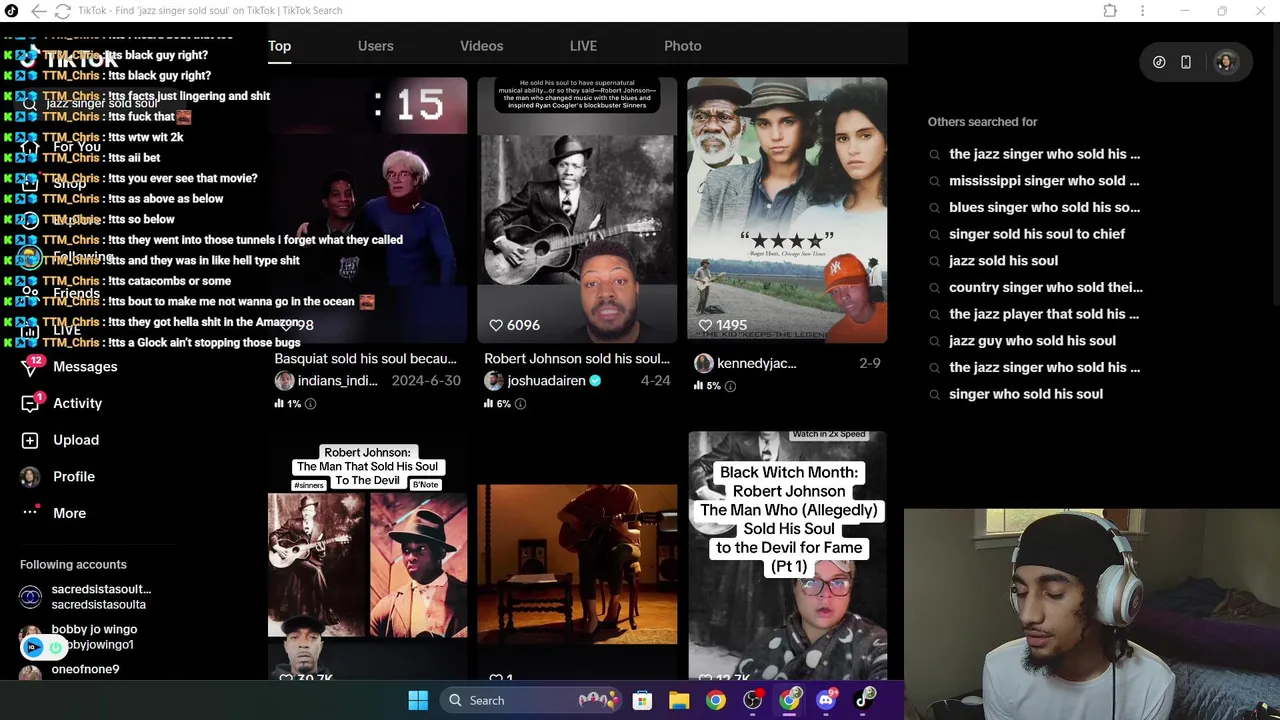The height and width of the screenshot is (720, 1280).
Task: Click the Upload plus icon
Action: click(30, 440)
